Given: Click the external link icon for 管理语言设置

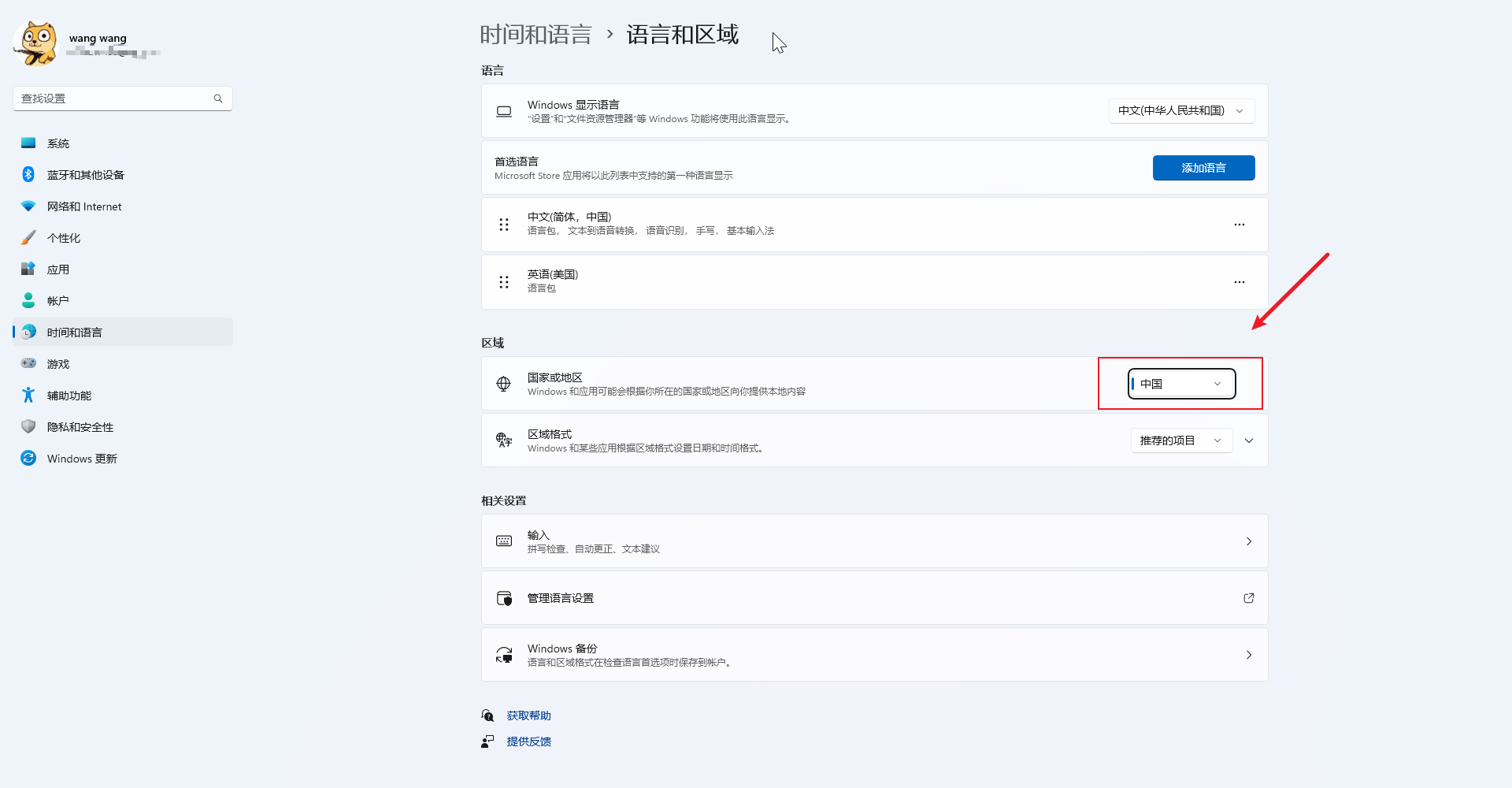Looking at the screenshot, I should (1248, 598).
